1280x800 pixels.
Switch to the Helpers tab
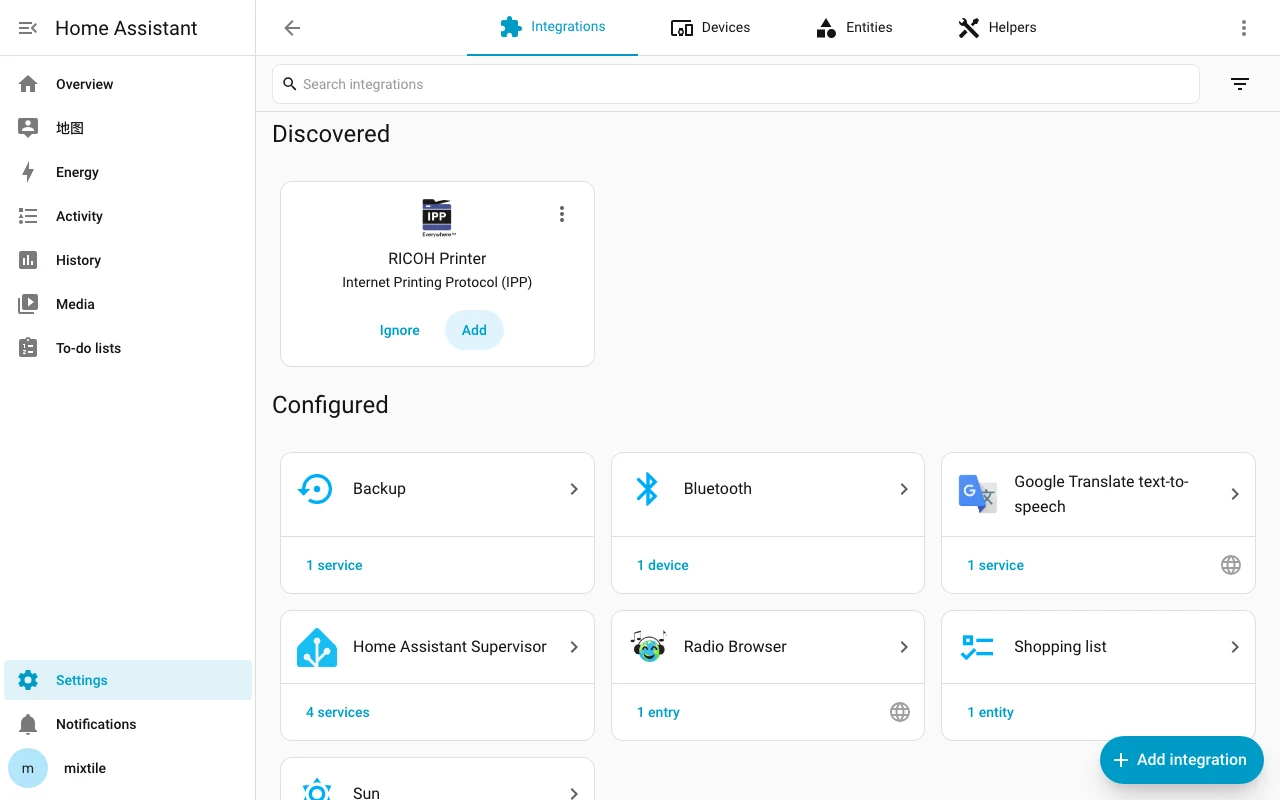tap(997, 28)
